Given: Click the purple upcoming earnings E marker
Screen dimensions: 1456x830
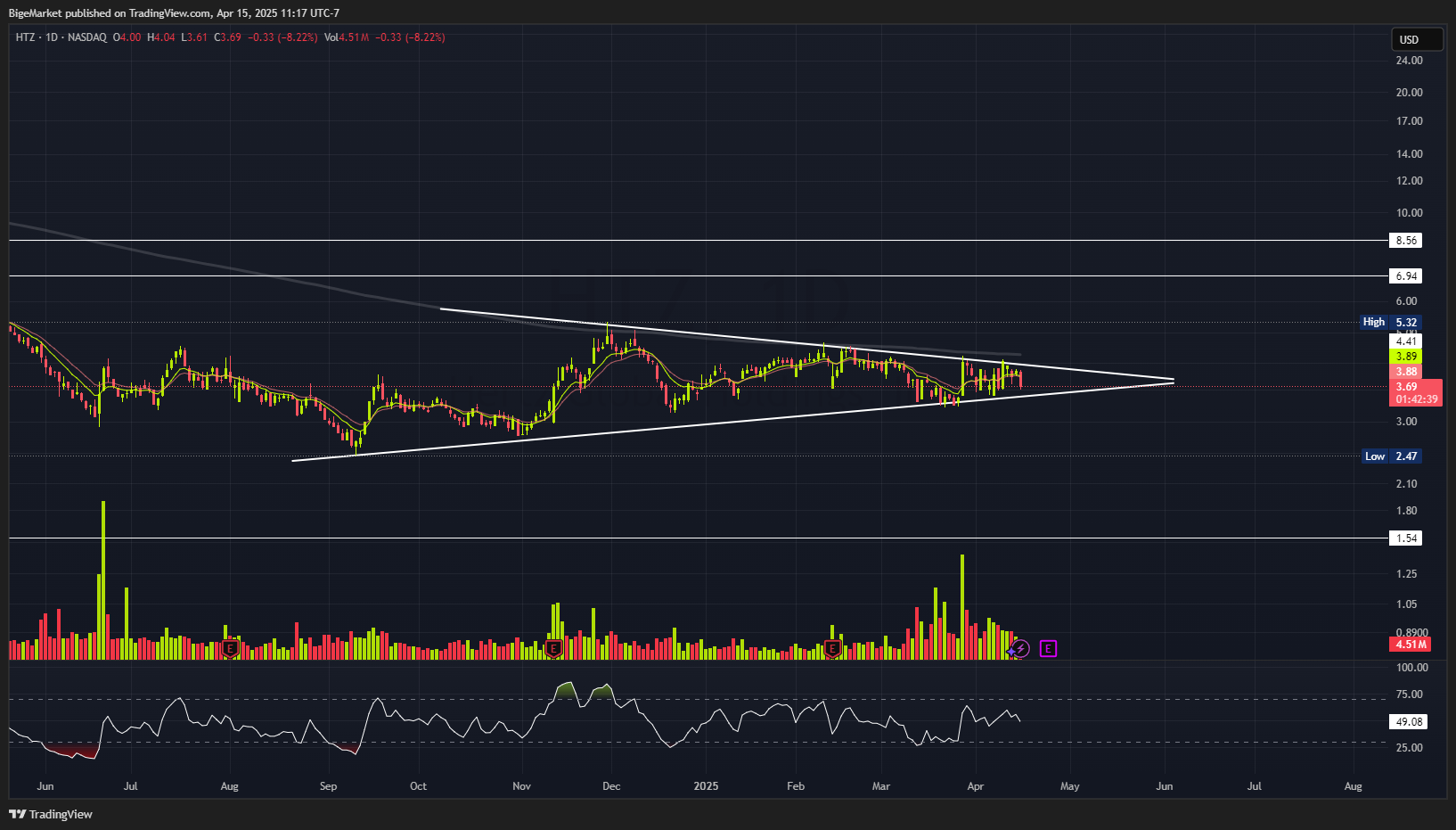Looking at the screenshot, I should tap(1048, 649).
